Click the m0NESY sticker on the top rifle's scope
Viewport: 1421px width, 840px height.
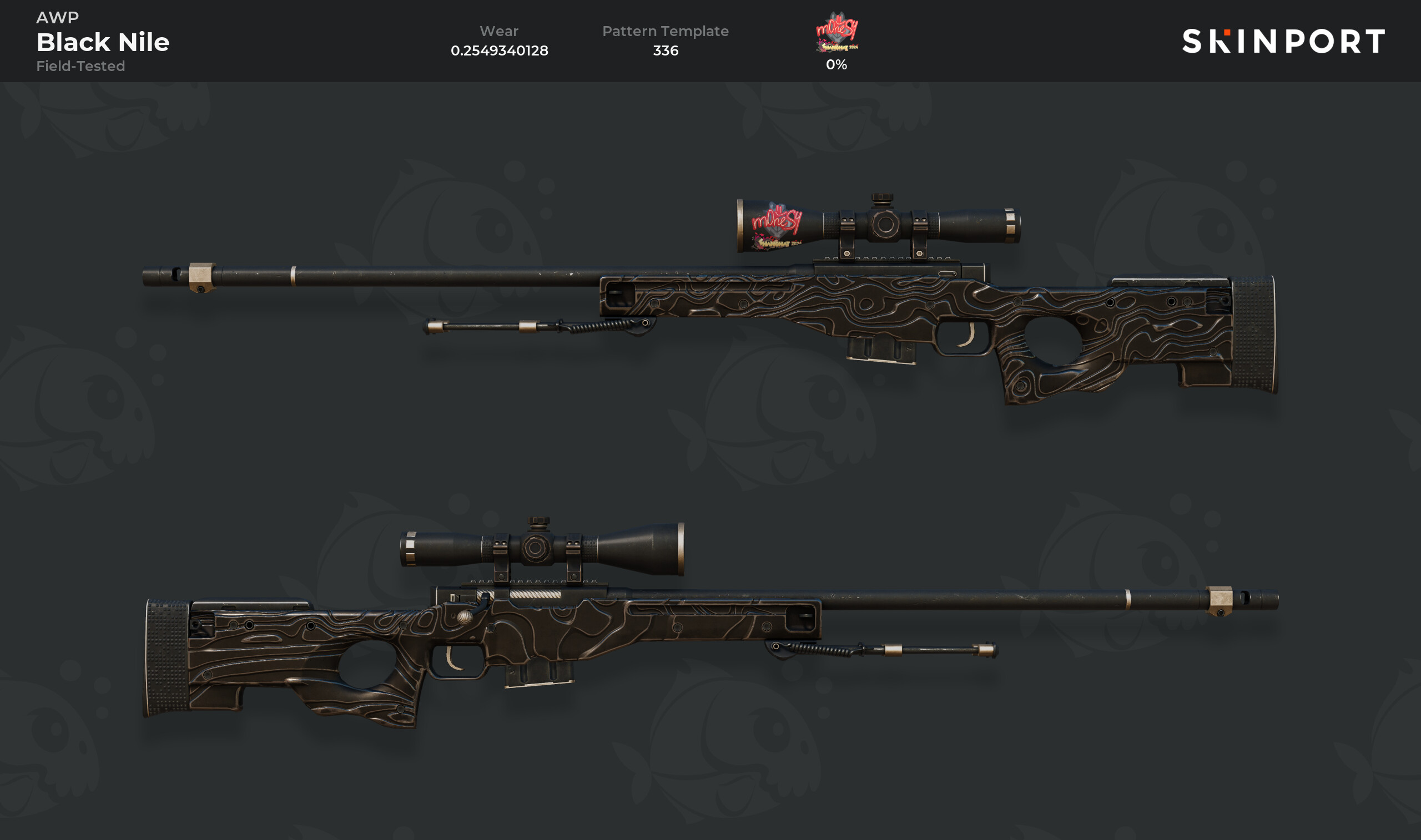[x=777, y=225]
